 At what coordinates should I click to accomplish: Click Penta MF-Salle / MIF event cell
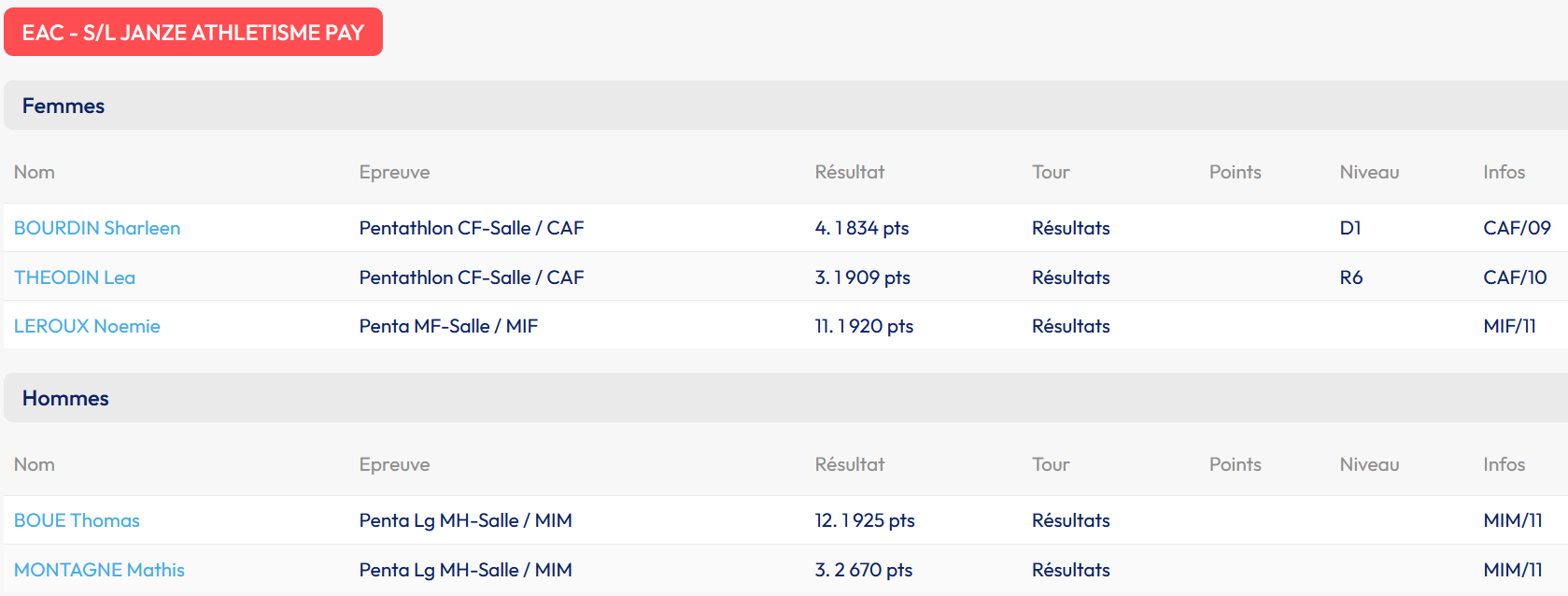tap(448, 326)
